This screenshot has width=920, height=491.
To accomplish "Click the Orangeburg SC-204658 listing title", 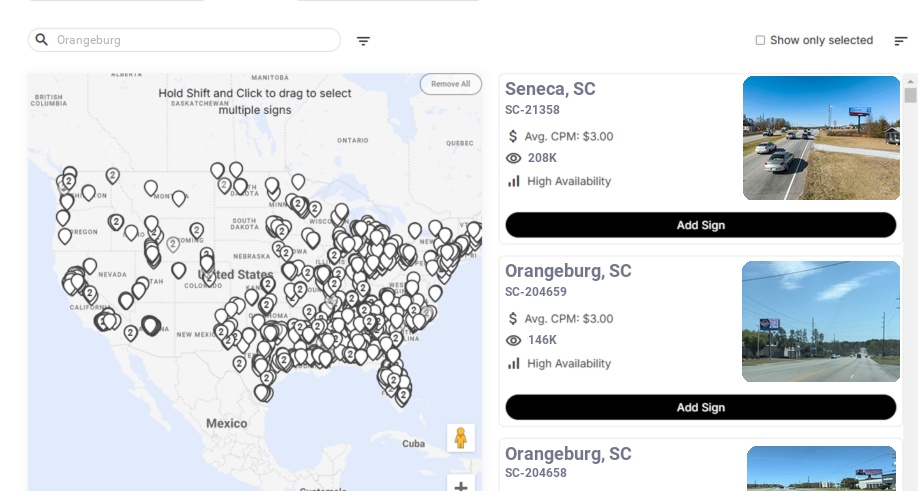I will 568,454.
